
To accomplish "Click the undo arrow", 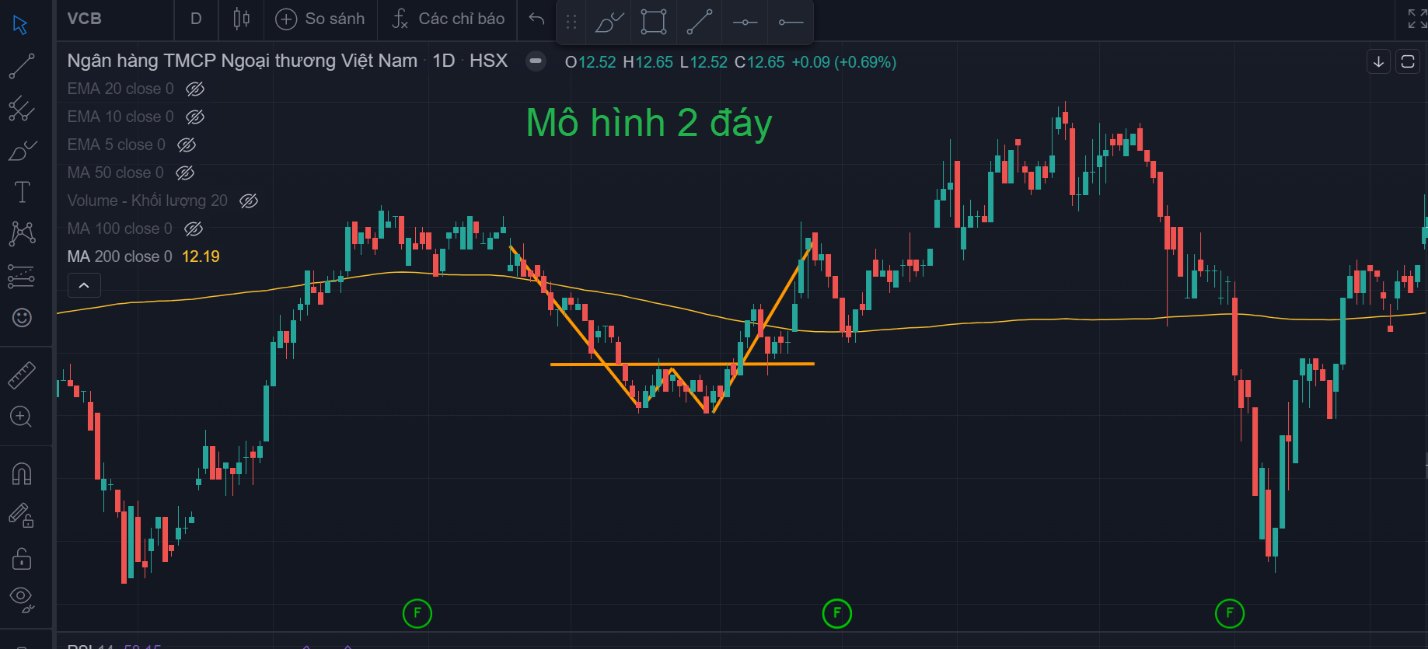I will (537, 18).
